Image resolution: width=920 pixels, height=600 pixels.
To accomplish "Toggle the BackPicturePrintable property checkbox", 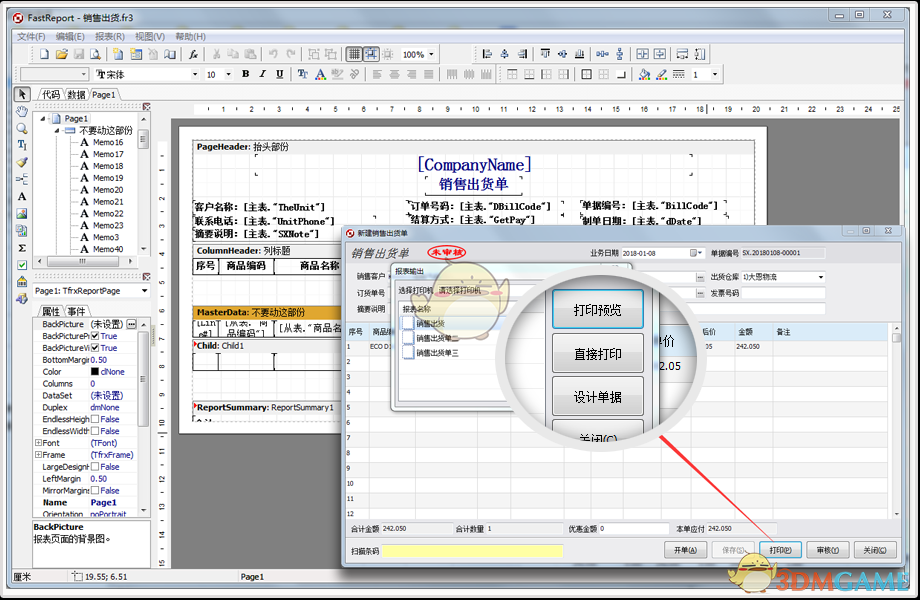I will tap(95, 336).
